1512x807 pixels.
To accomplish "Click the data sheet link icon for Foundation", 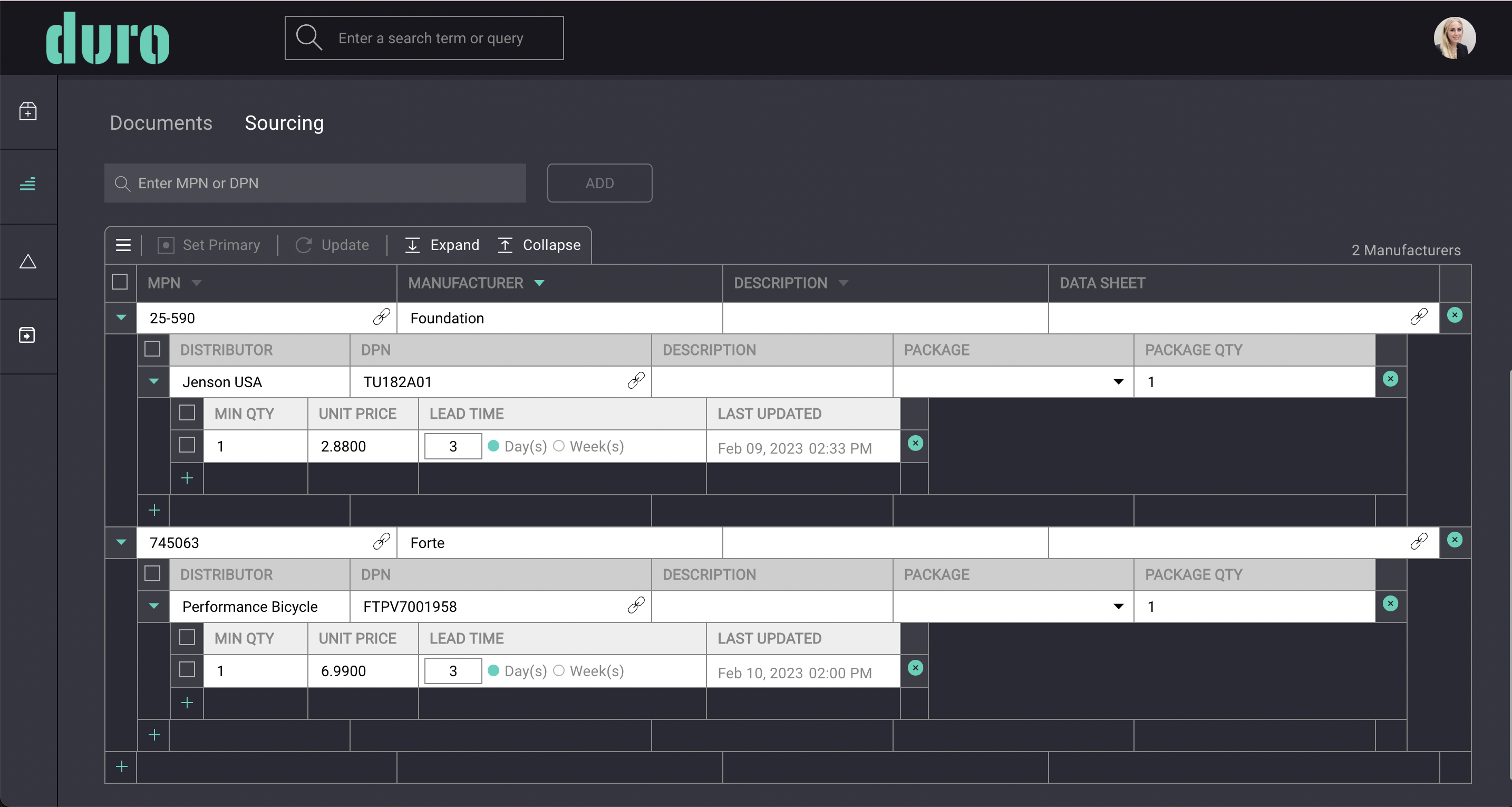I will pos(1419,317).
